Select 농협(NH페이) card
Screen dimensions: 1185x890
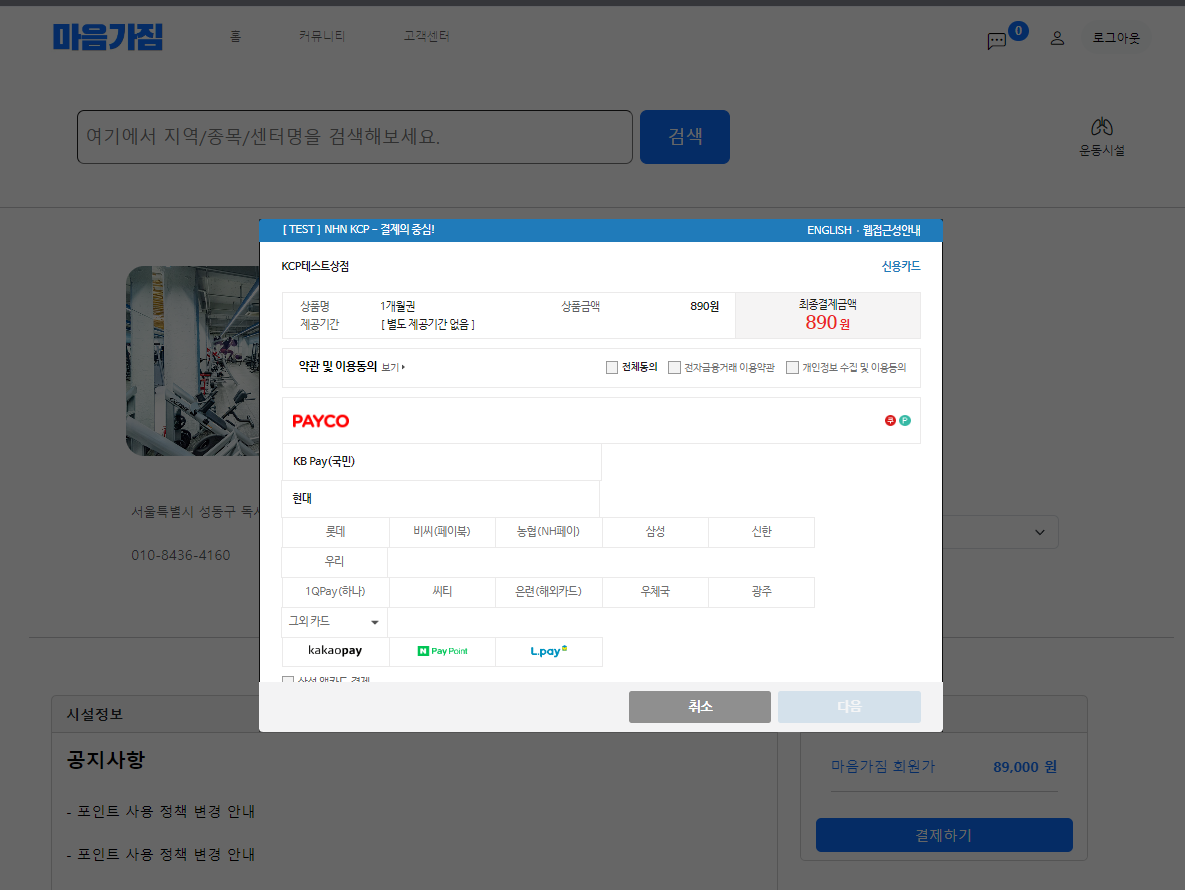click(549, 532)
